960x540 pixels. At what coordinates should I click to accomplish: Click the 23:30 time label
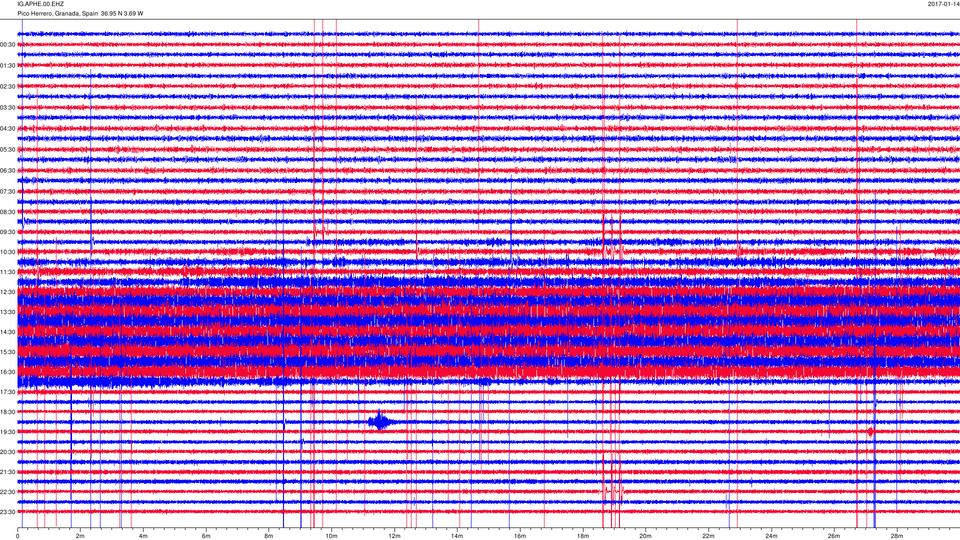tap(8, 512)
